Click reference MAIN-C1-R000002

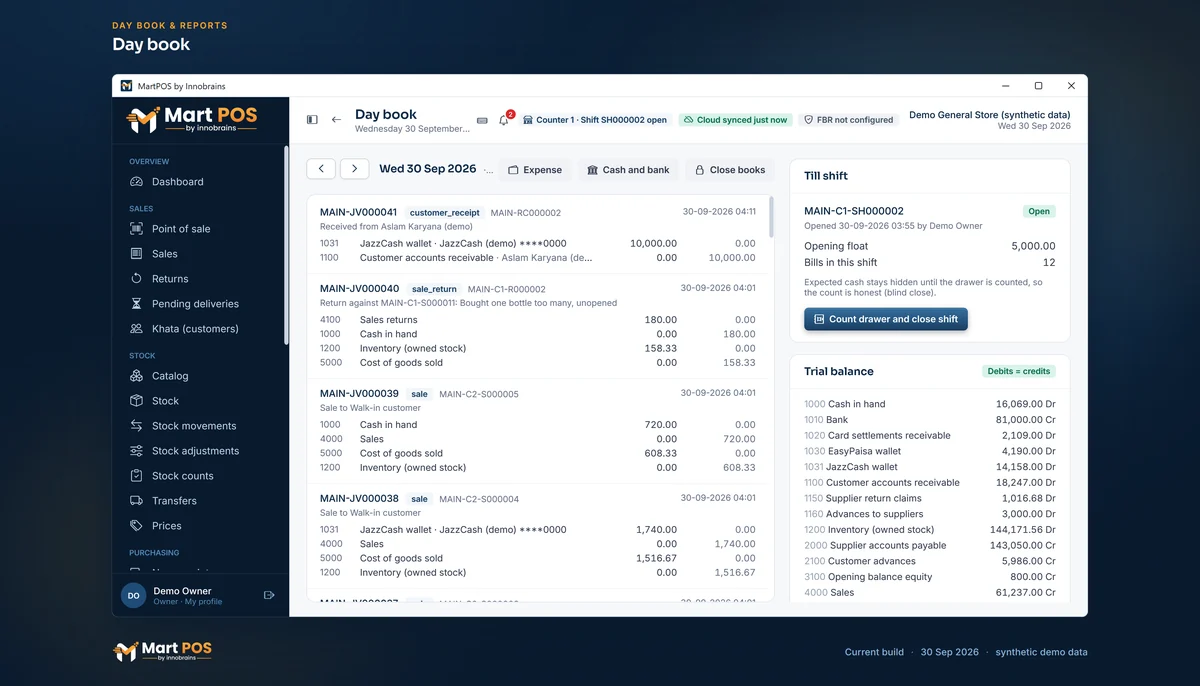[x=507, y=289]
